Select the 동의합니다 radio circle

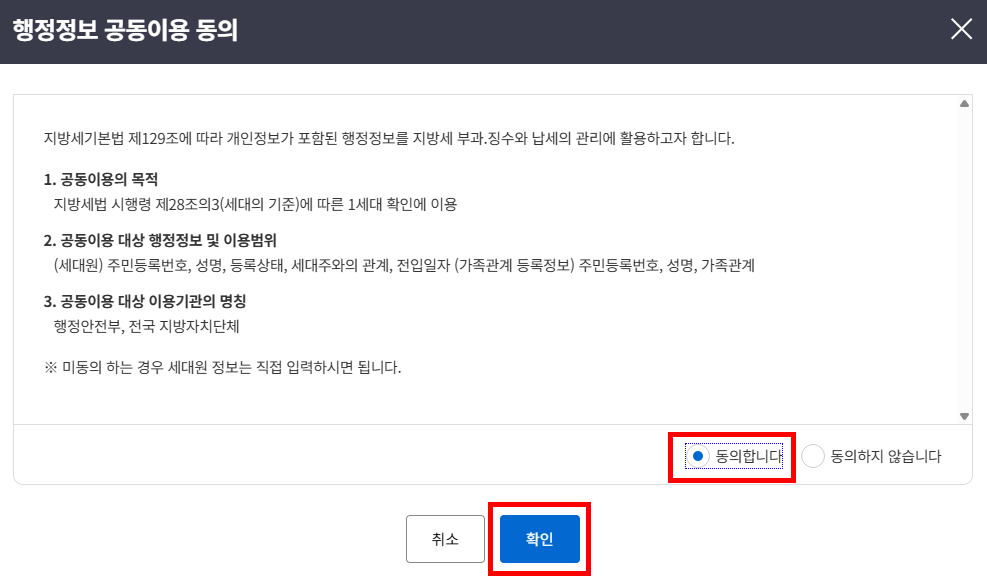pos(698,456)
